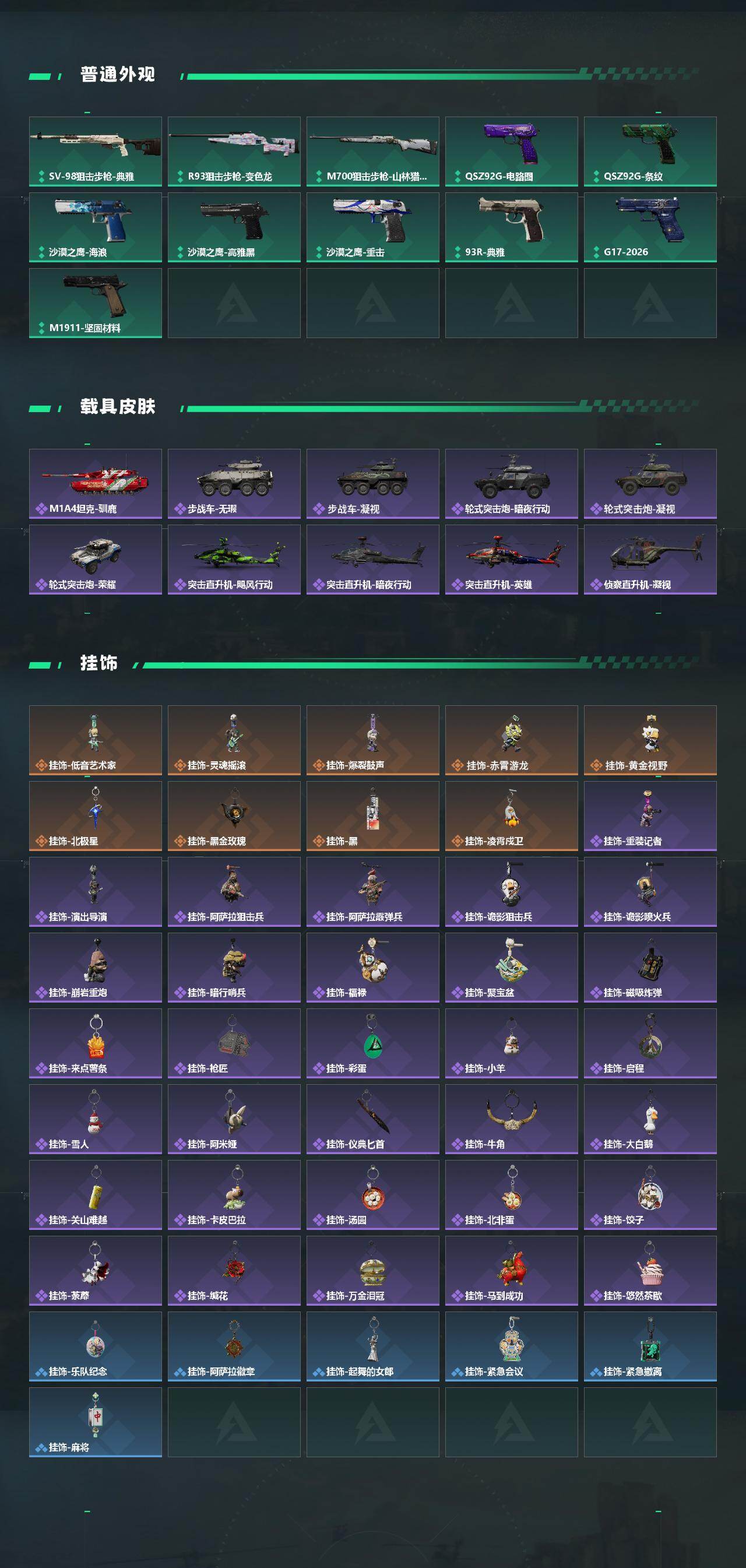
Task: Click the 挂饰-麻将 mahjong charm
Action: click(x=96, y=1422)
